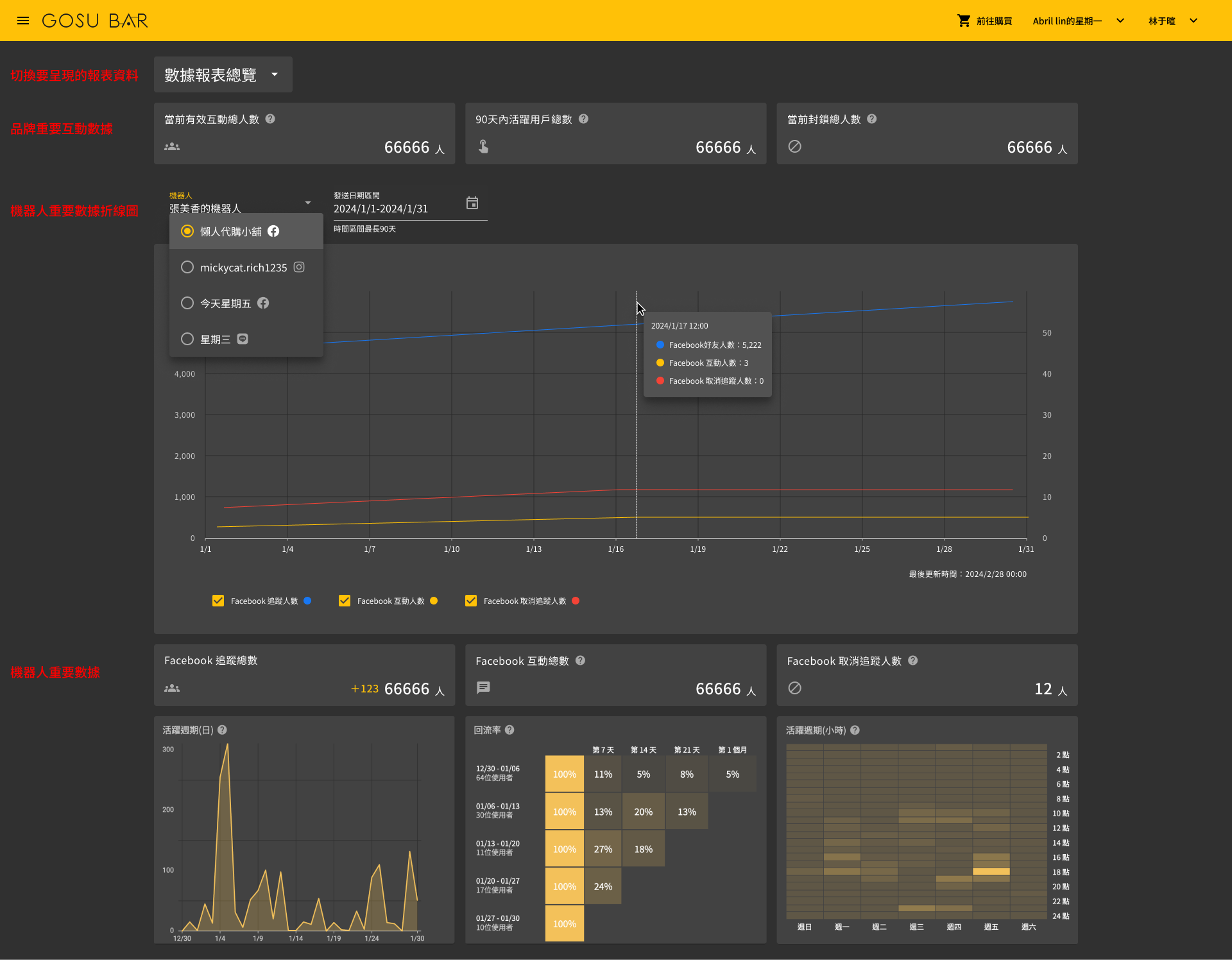This screenshot has height=960, width=1232.
Task: Click help icon beside 當前有效互動總人數
Action: pyautogui.click(x=270, y=119)
